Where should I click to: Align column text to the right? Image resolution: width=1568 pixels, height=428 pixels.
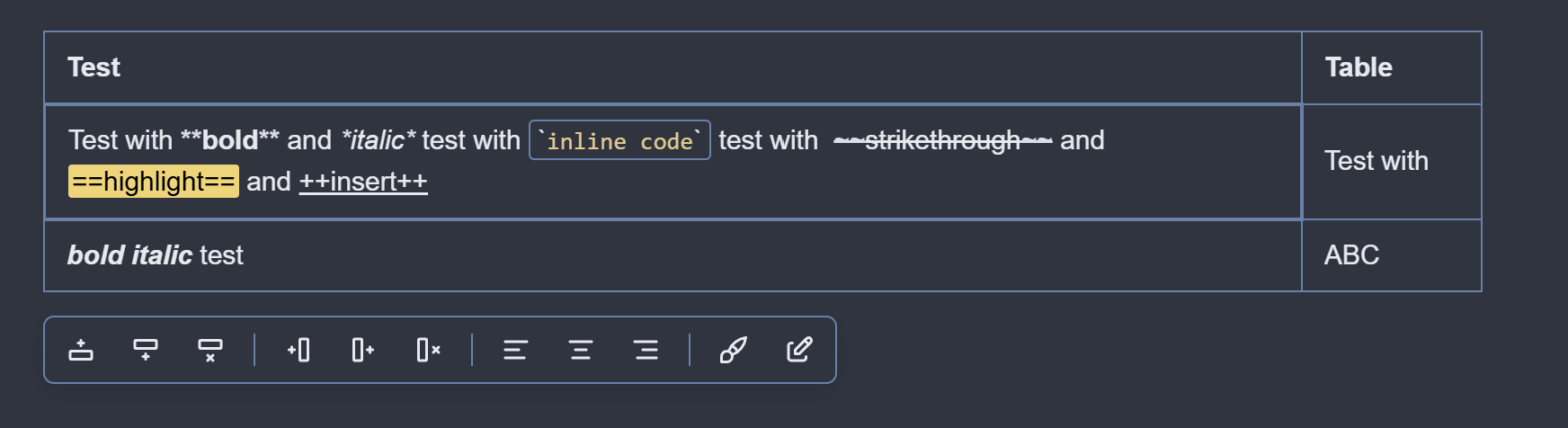[x=646, y=350]
